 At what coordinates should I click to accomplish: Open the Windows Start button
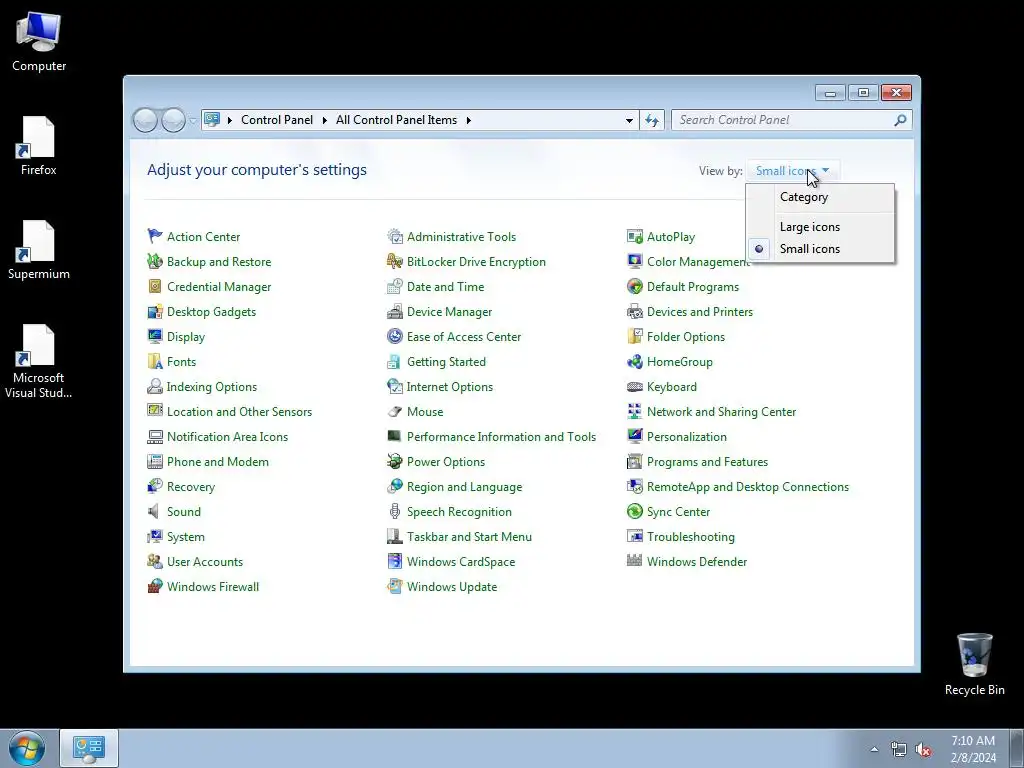point(27,748)
